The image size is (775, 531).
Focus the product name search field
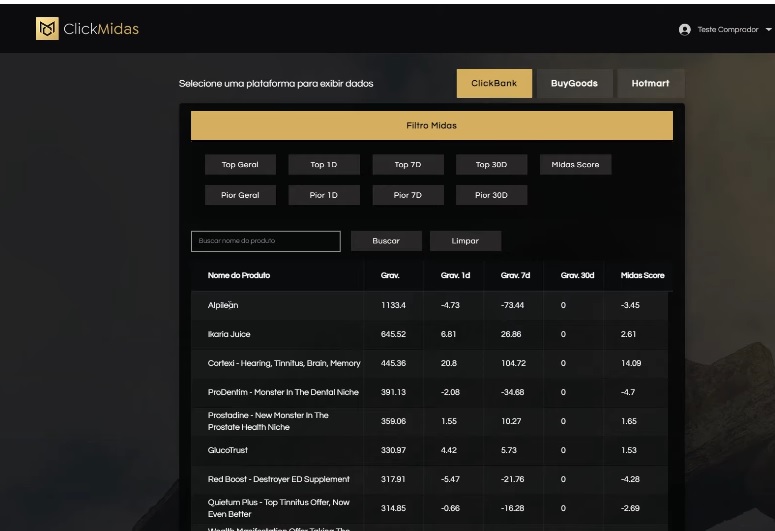click(266, 241)
